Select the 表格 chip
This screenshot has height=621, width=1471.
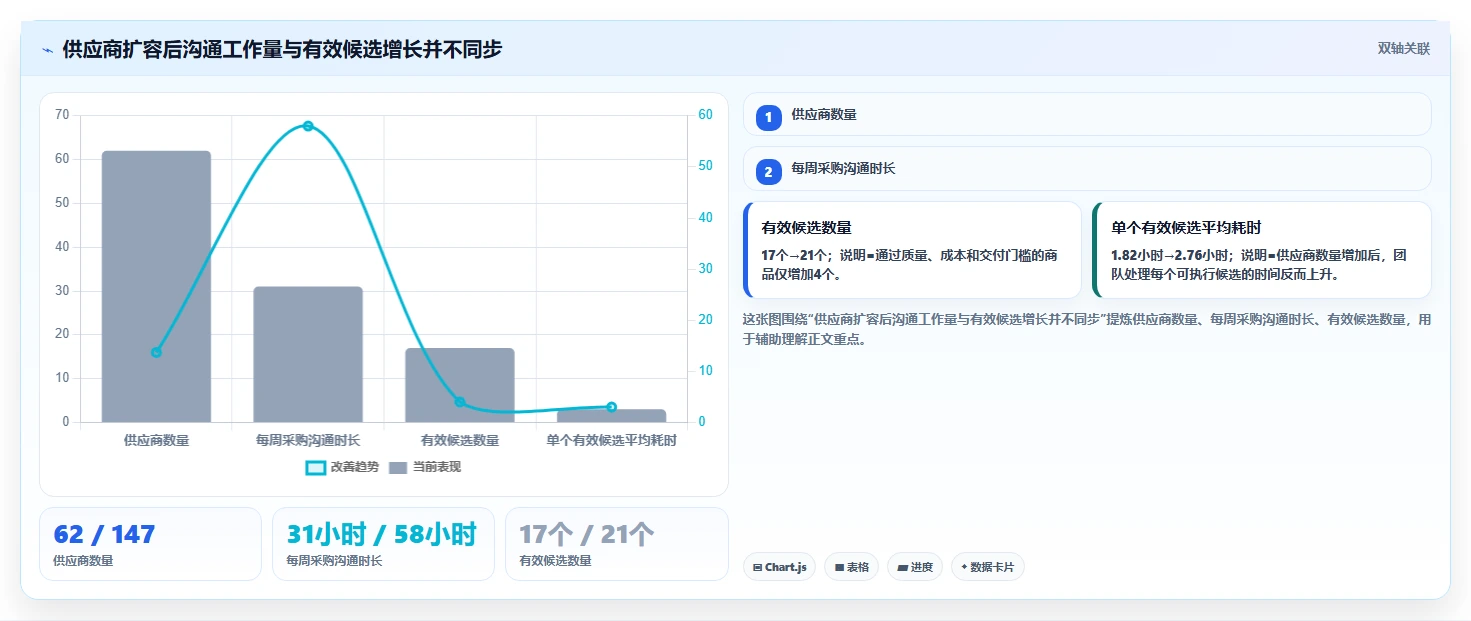click(851, 567)
